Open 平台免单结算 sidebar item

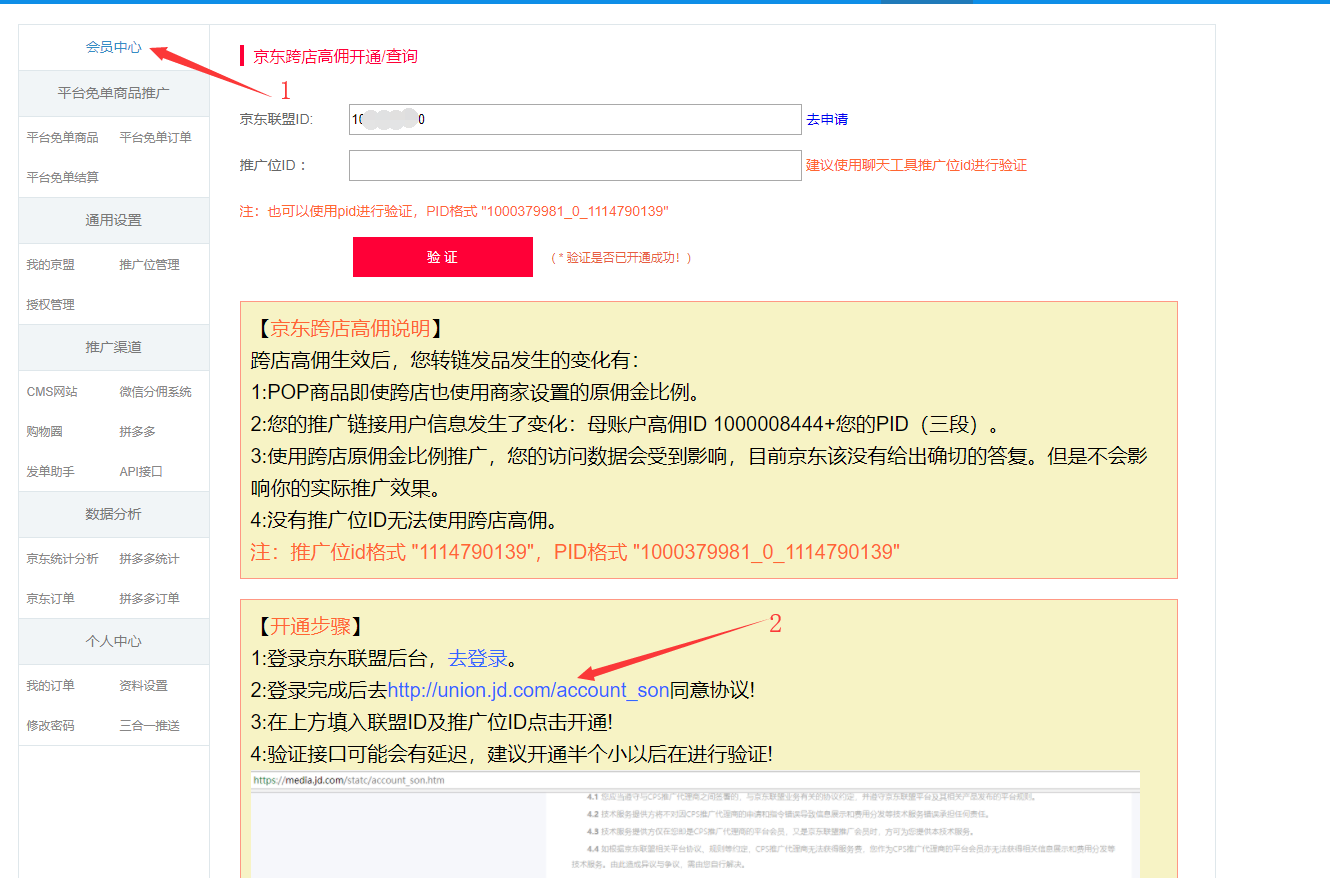62,177
